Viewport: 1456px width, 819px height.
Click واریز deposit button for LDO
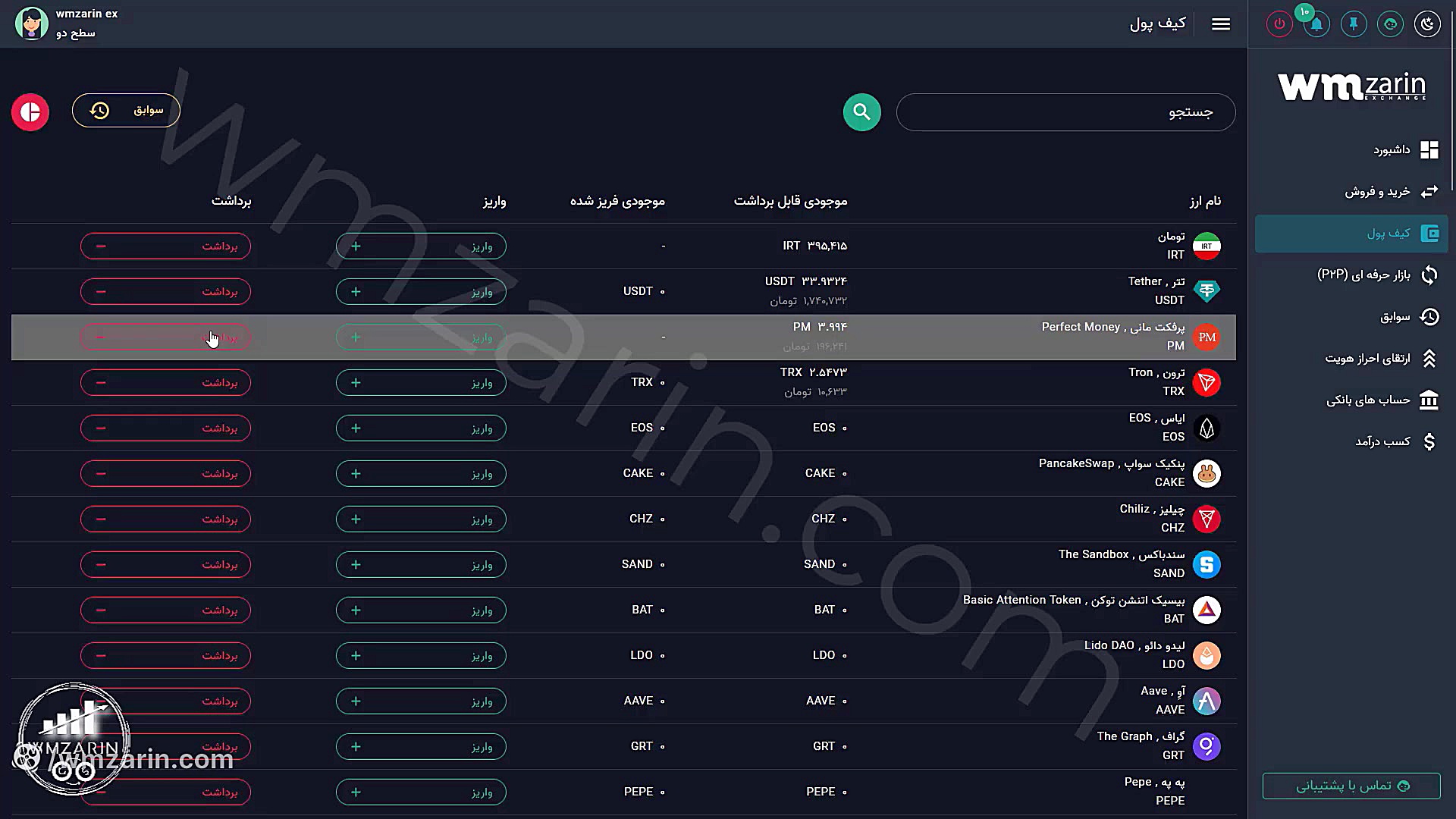tap(421, 655)
